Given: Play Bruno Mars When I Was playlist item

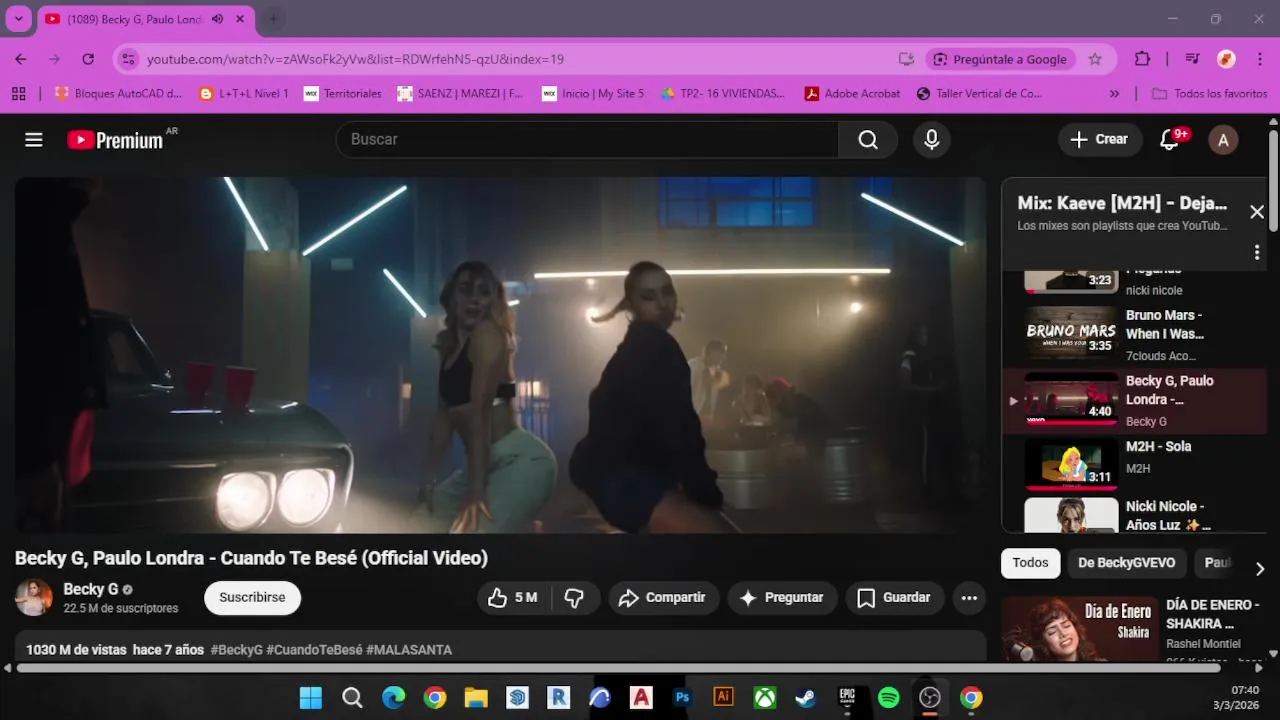Looking at the screenshot, I should pos(1134,335).
